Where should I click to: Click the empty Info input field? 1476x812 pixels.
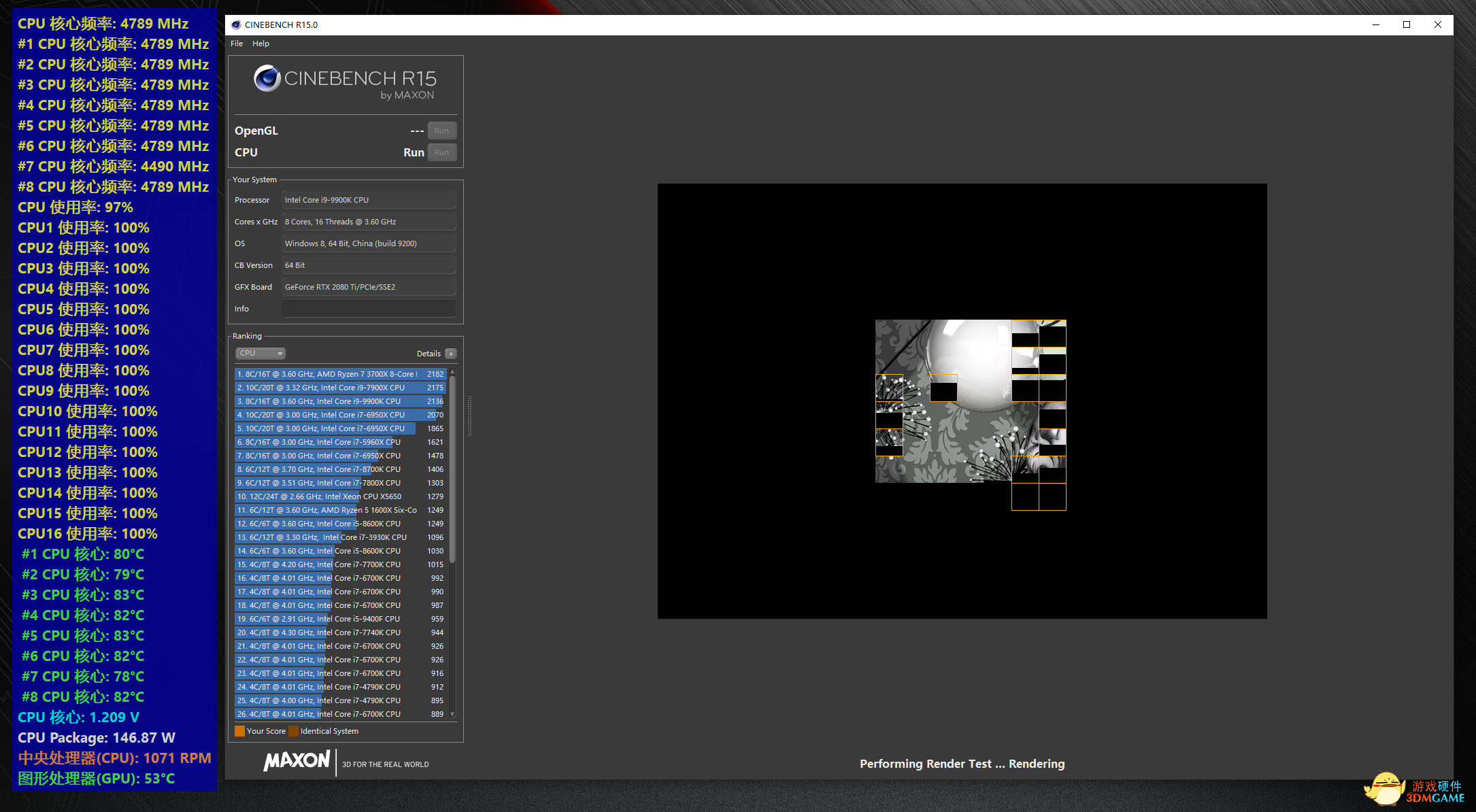368,309
